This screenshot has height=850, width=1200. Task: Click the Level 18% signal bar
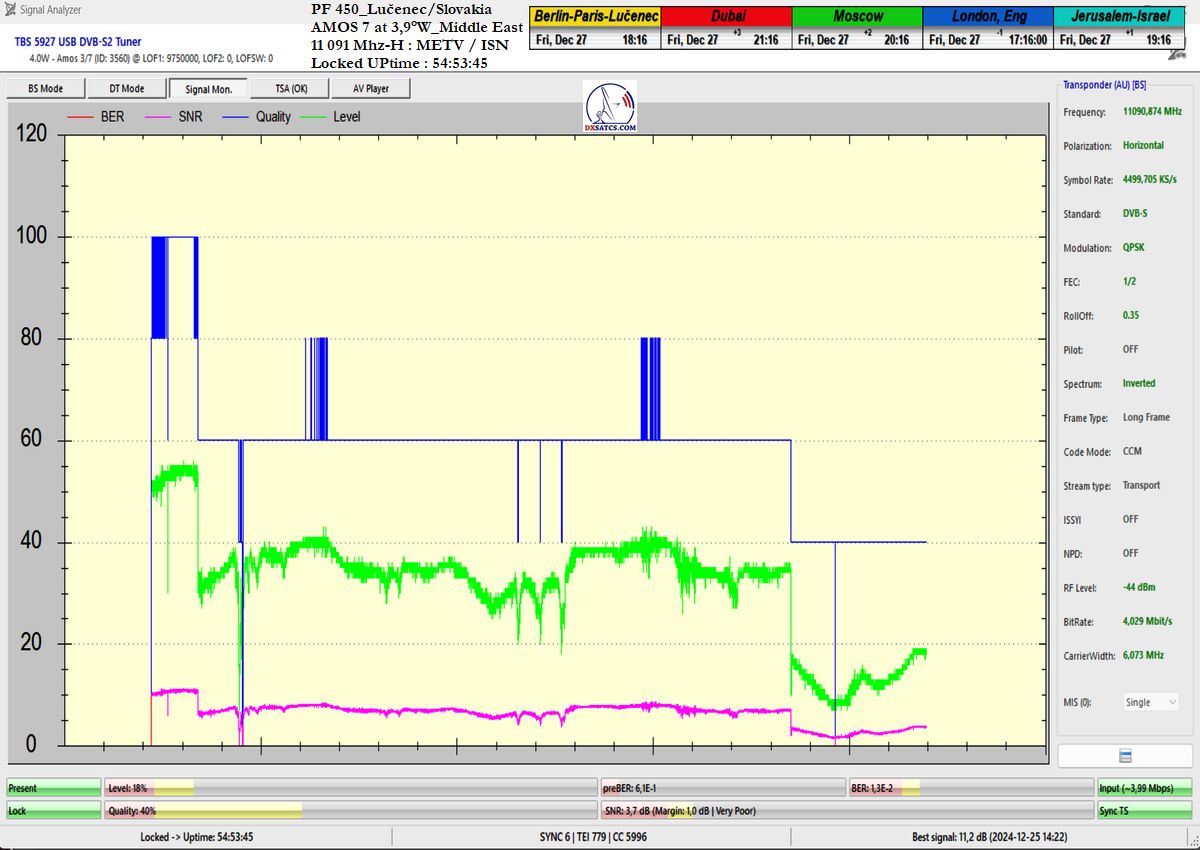(350, 788)
